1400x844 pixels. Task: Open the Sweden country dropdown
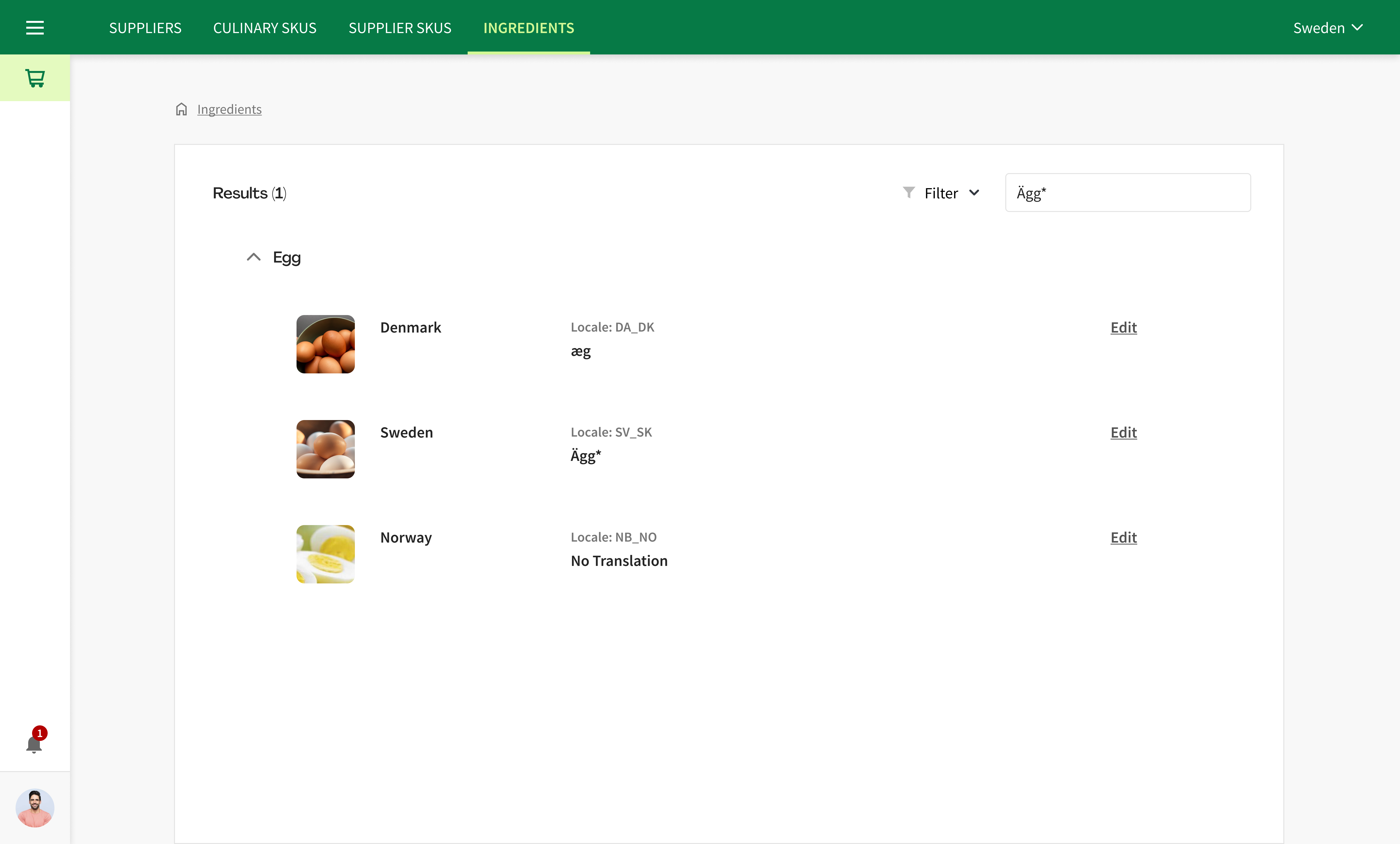click(x=1327, y=27)
